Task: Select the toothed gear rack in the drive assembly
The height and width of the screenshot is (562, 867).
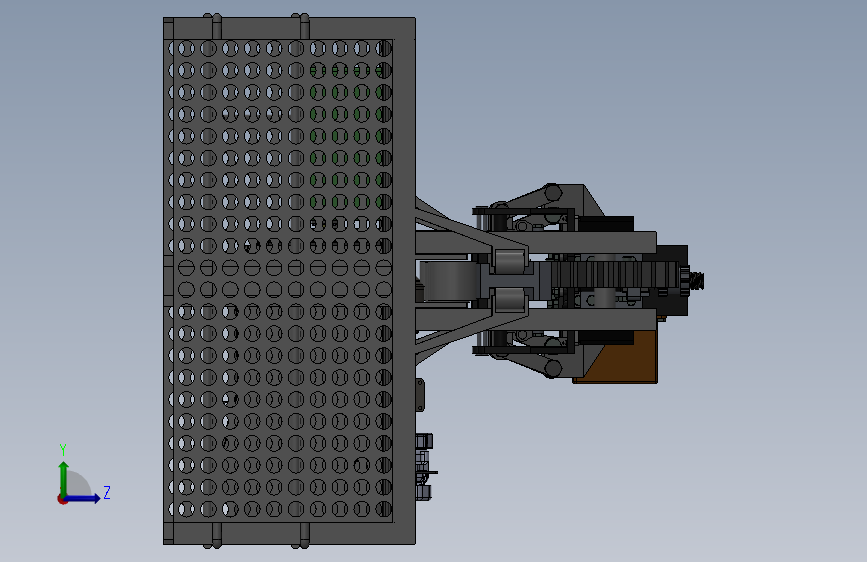Action: click(614, 274)
